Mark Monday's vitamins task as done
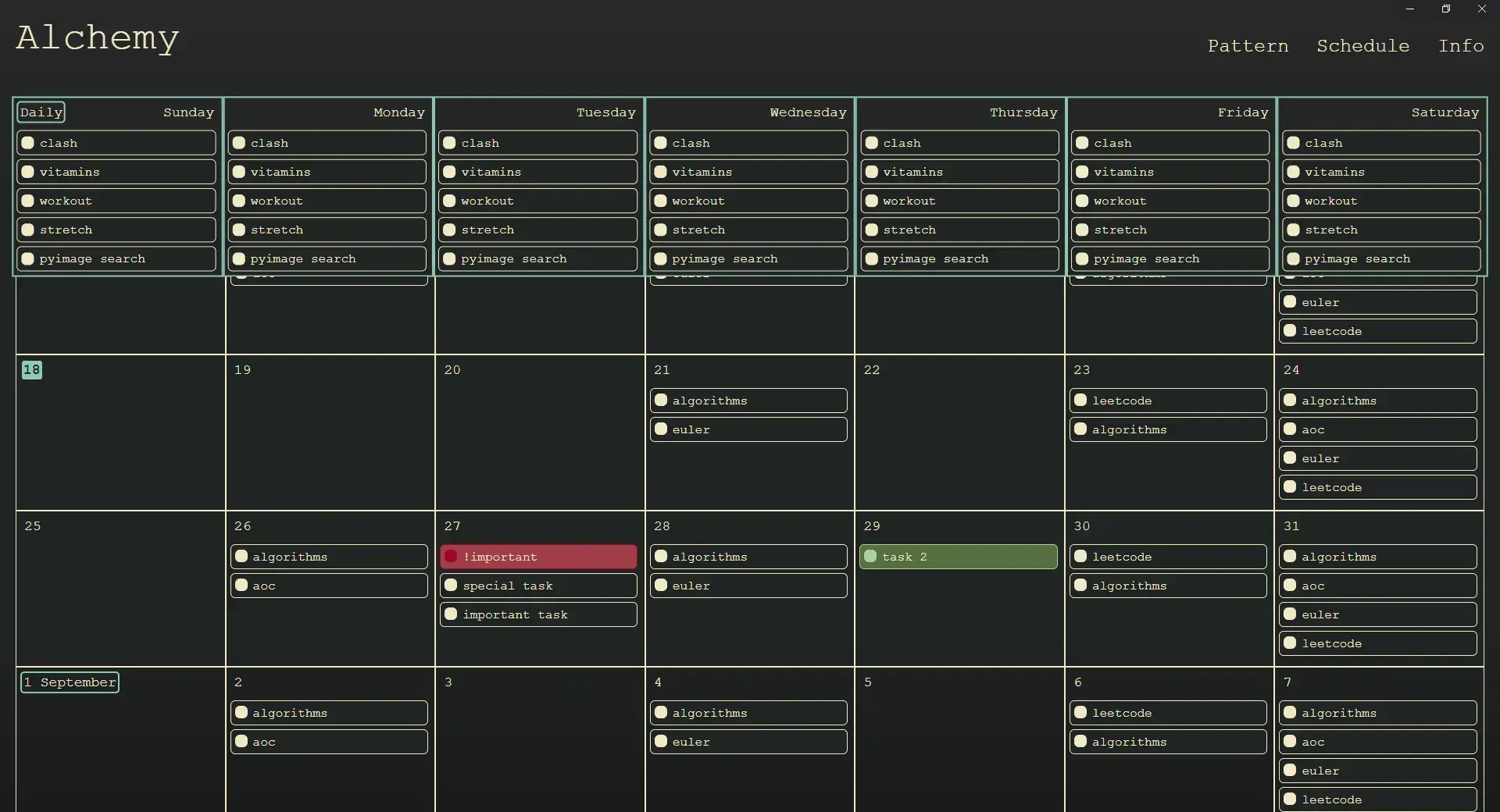The width and height of the screenshot is (1500, 812). click(239, 172)
